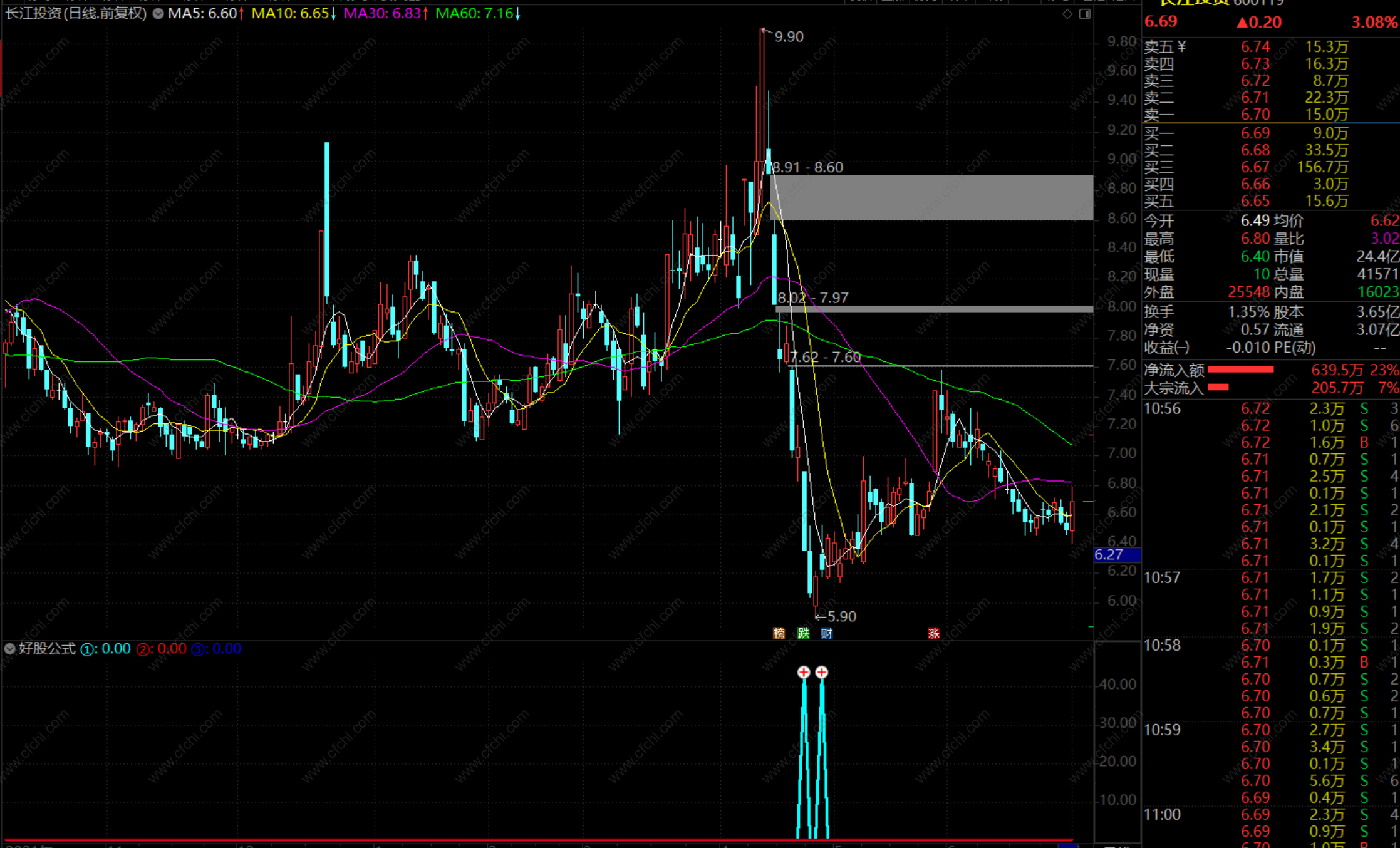Screen dimensions: 1400x848
Task: Toggle indicator output ① value label
Action: (x=105, y=649)
